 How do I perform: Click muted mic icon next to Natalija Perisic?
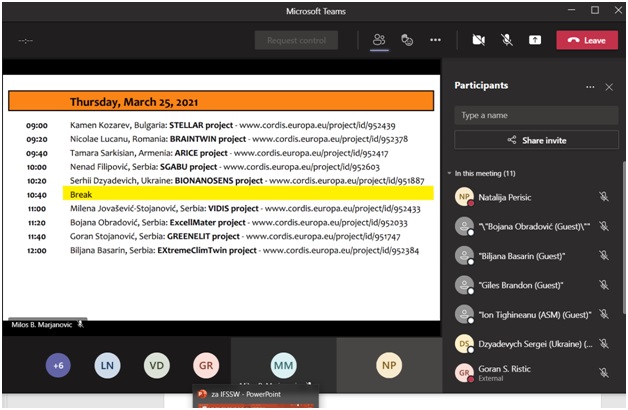point(603,198)
